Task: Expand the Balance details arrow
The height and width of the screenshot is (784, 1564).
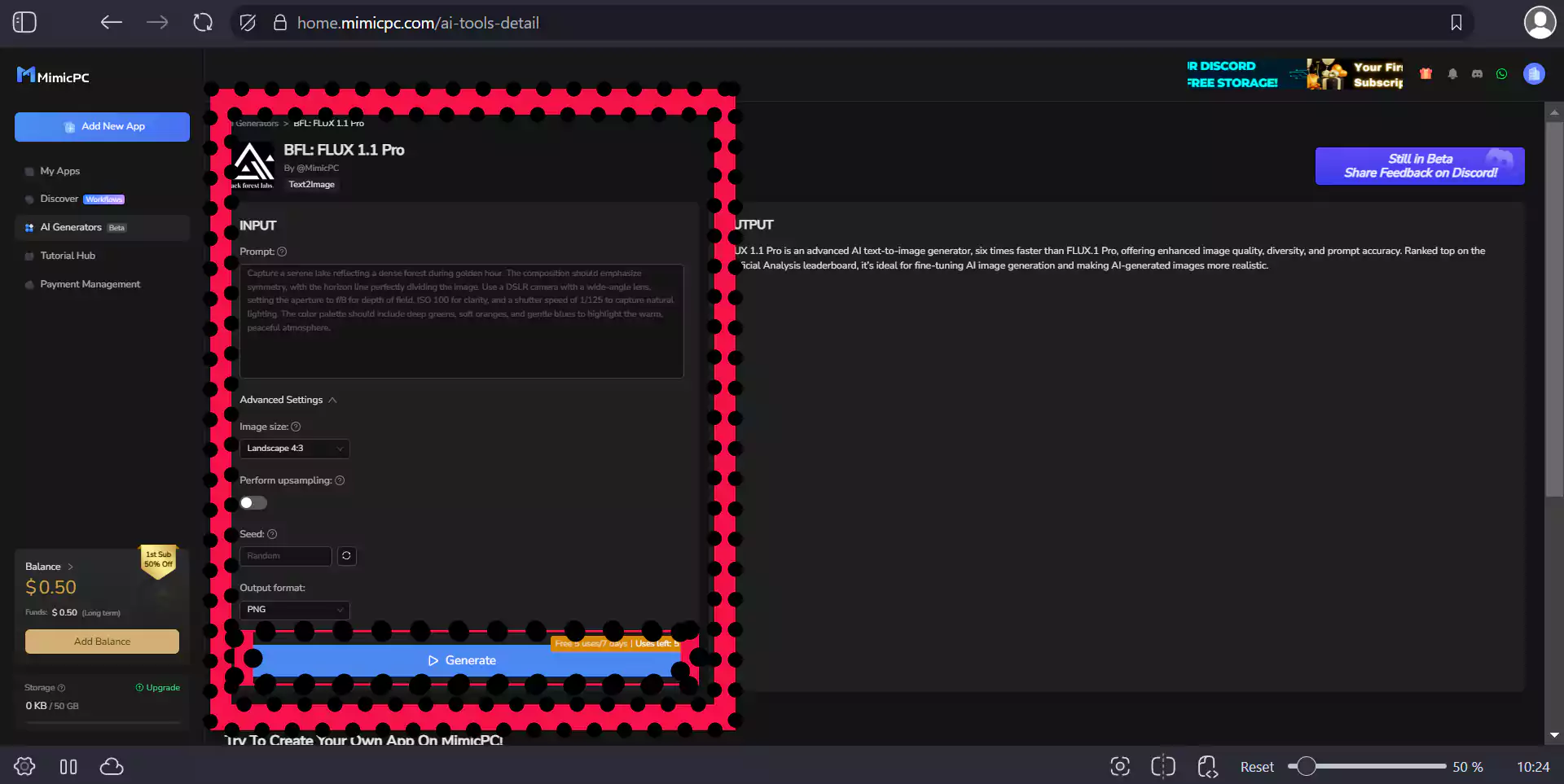Action: coord(70,567)
